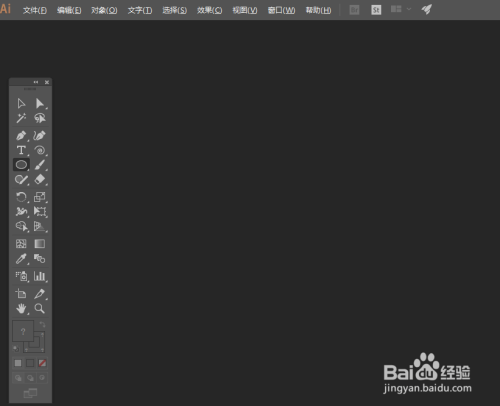Select the Pen tool
The image size is (500, 406).
(21, 136)
